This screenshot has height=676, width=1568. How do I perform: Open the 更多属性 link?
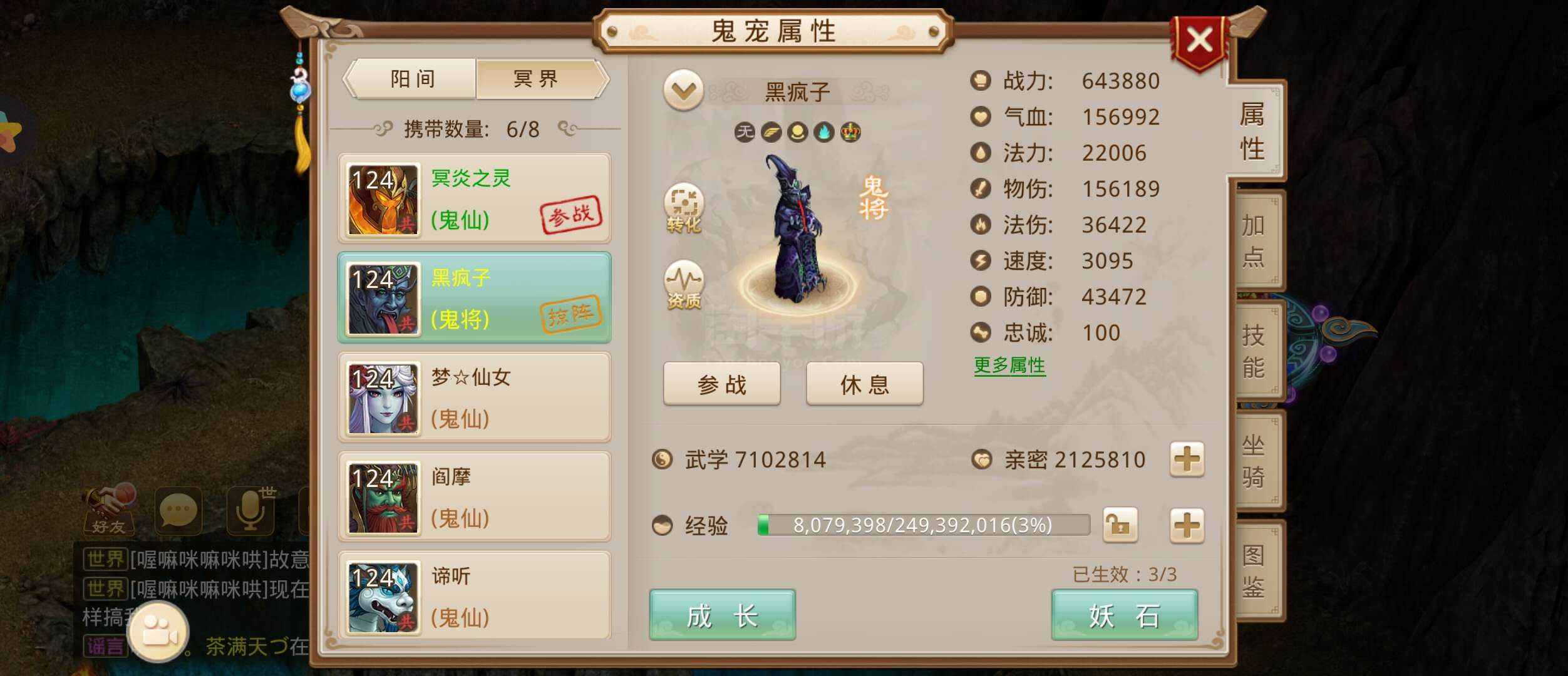point(1009,366)
